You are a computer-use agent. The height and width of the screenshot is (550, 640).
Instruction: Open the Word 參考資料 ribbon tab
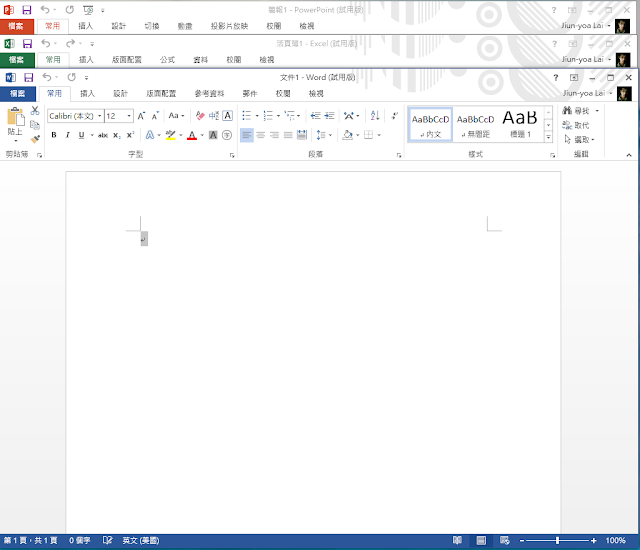tap(209, 93)
